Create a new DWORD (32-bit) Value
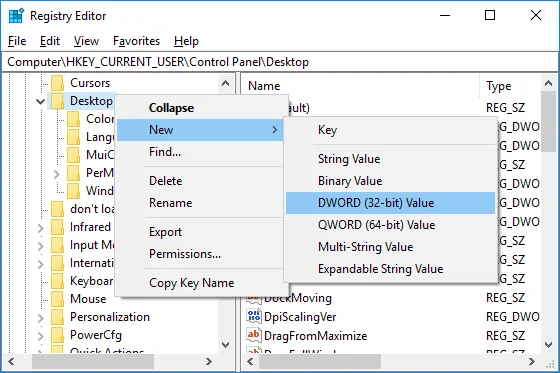 pyautogui.click(x=390, y=203)
